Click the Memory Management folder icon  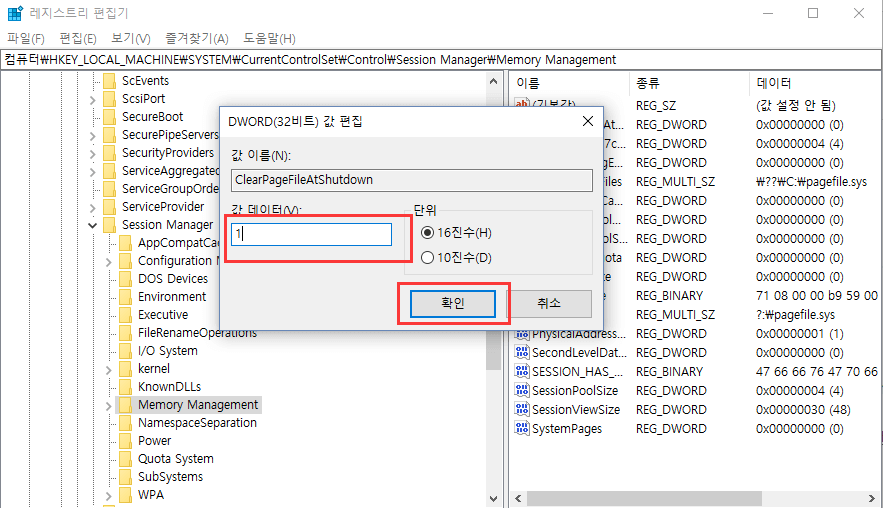pos(124,405)
